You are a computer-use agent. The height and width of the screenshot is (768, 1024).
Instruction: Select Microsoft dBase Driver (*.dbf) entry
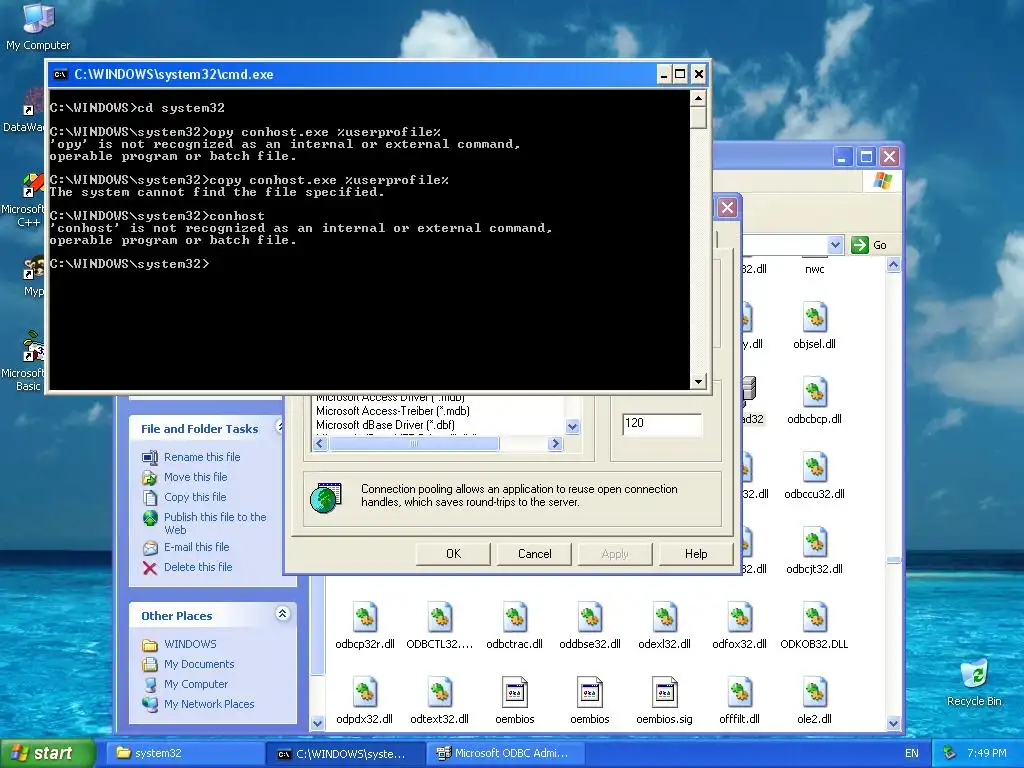click(385, 424)
